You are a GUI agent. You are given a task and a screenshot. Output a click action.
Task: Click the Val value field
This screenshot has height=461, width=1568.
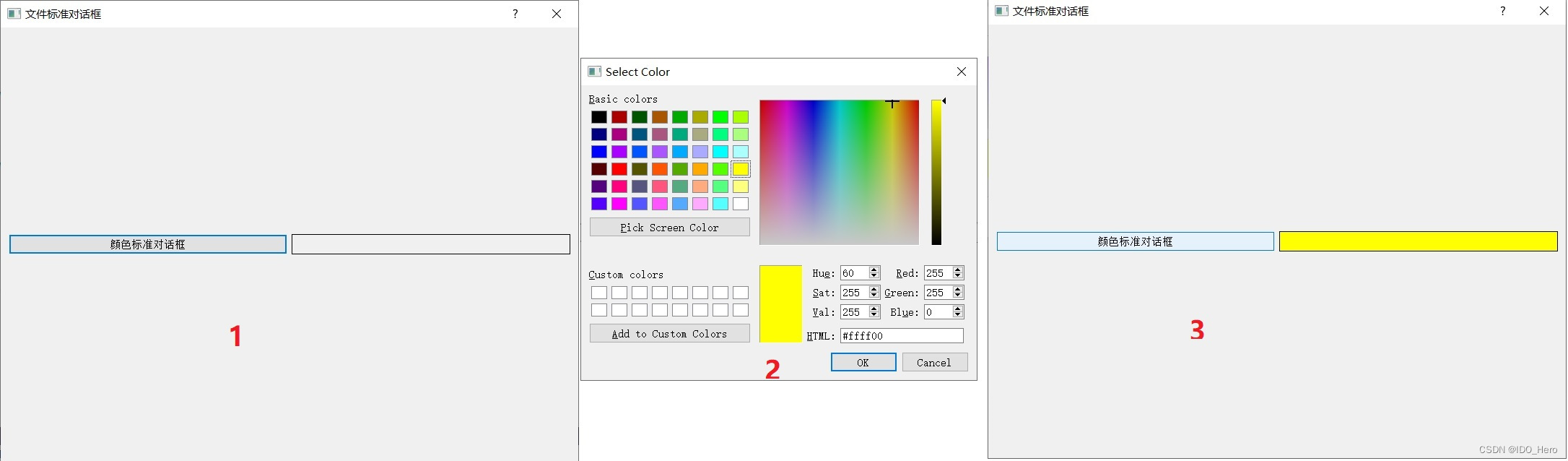[854, 312]
